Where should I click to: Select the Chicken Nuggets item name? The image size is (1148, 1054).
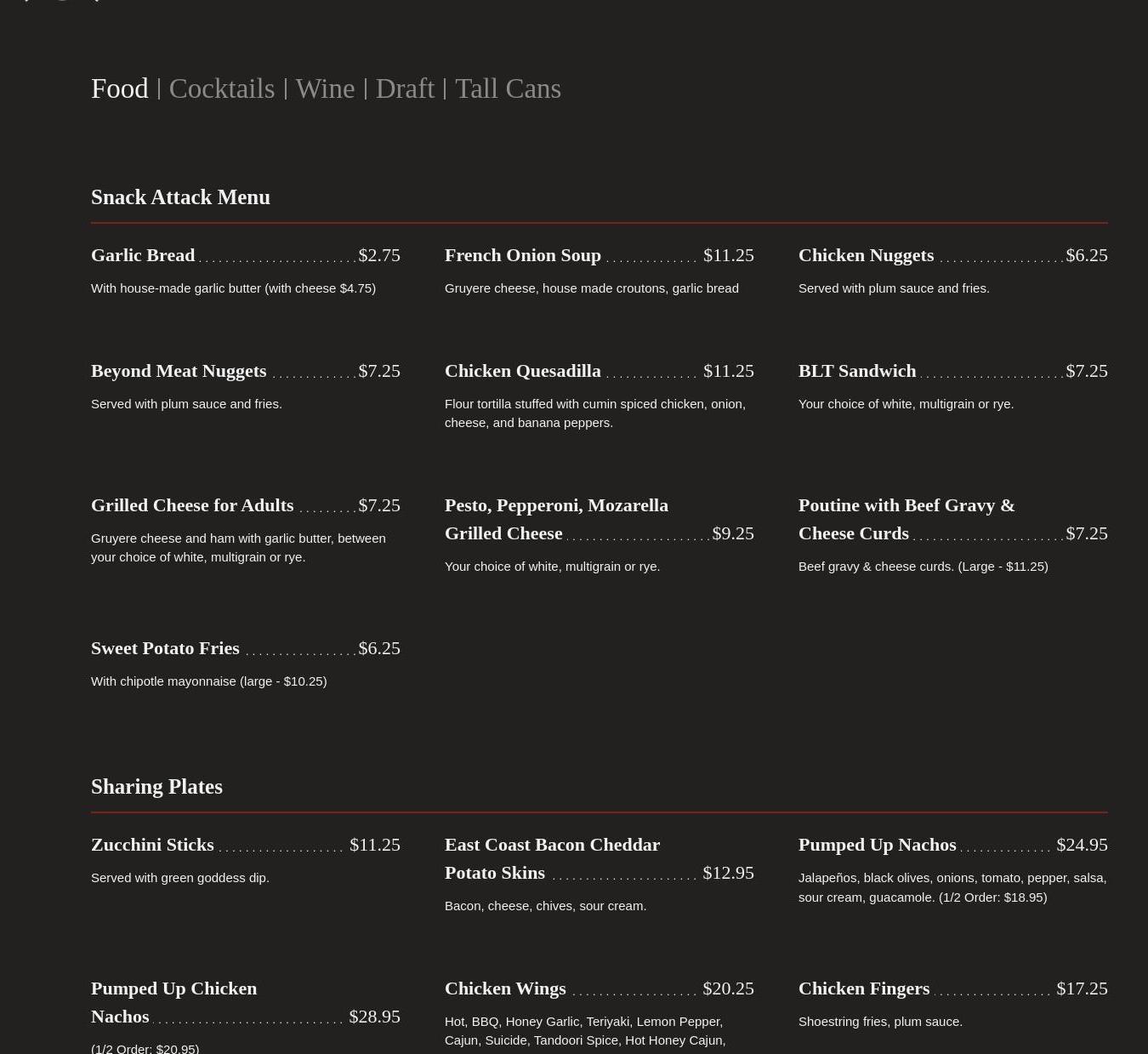click(866, 255)
